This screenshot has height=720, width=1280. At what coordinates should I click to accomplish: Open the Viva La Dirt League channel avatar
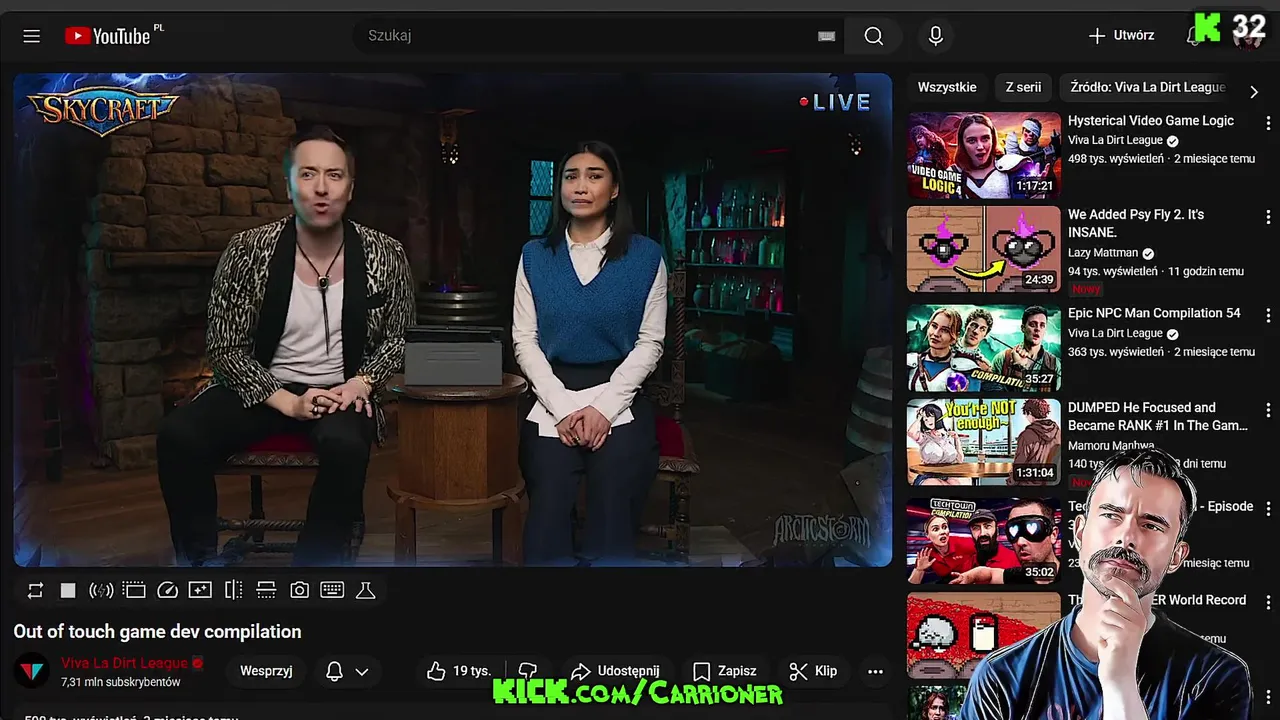(x=33, y=671)
